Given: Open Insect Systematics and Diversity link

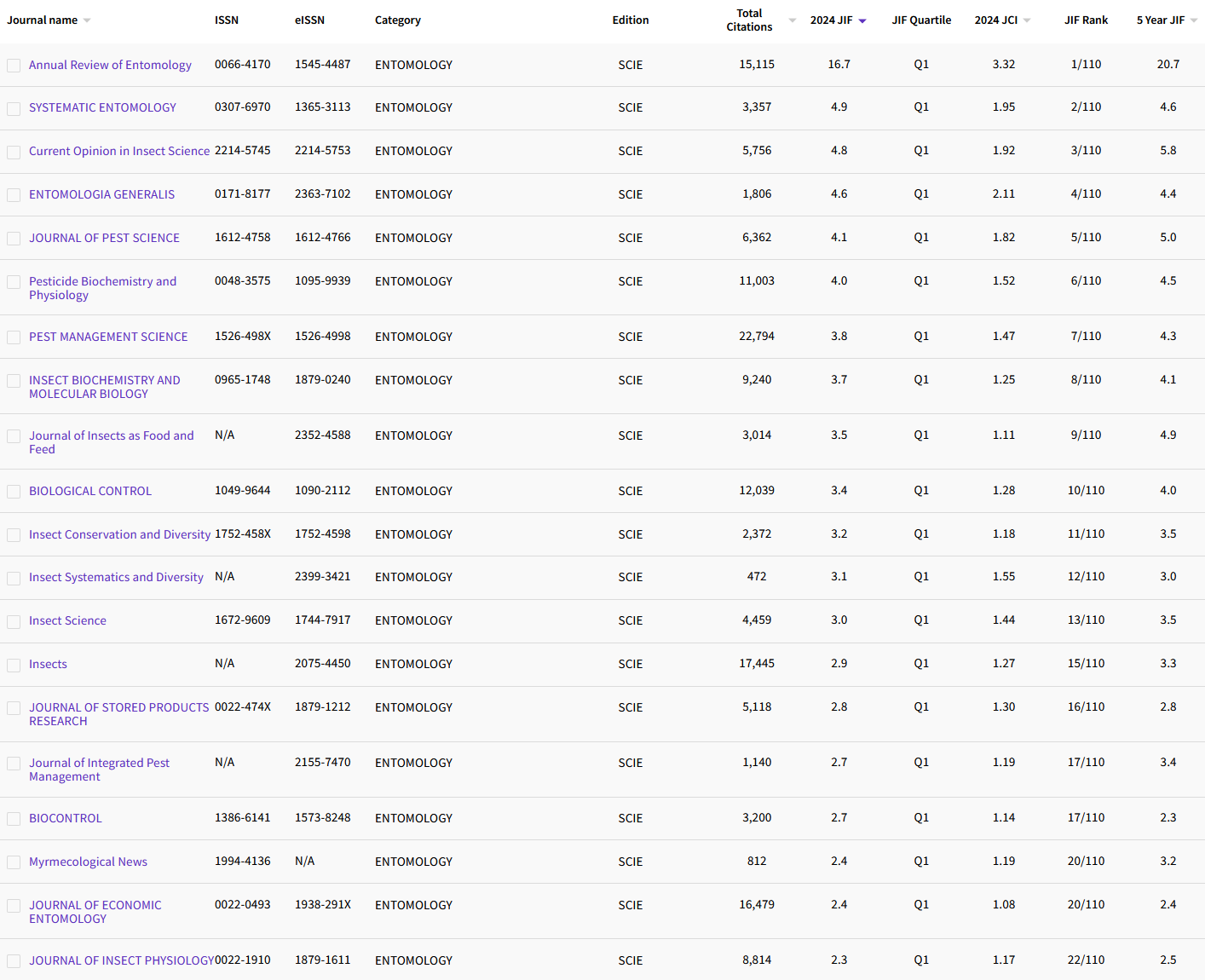Looking at the screenshot, I should point(116,577).
